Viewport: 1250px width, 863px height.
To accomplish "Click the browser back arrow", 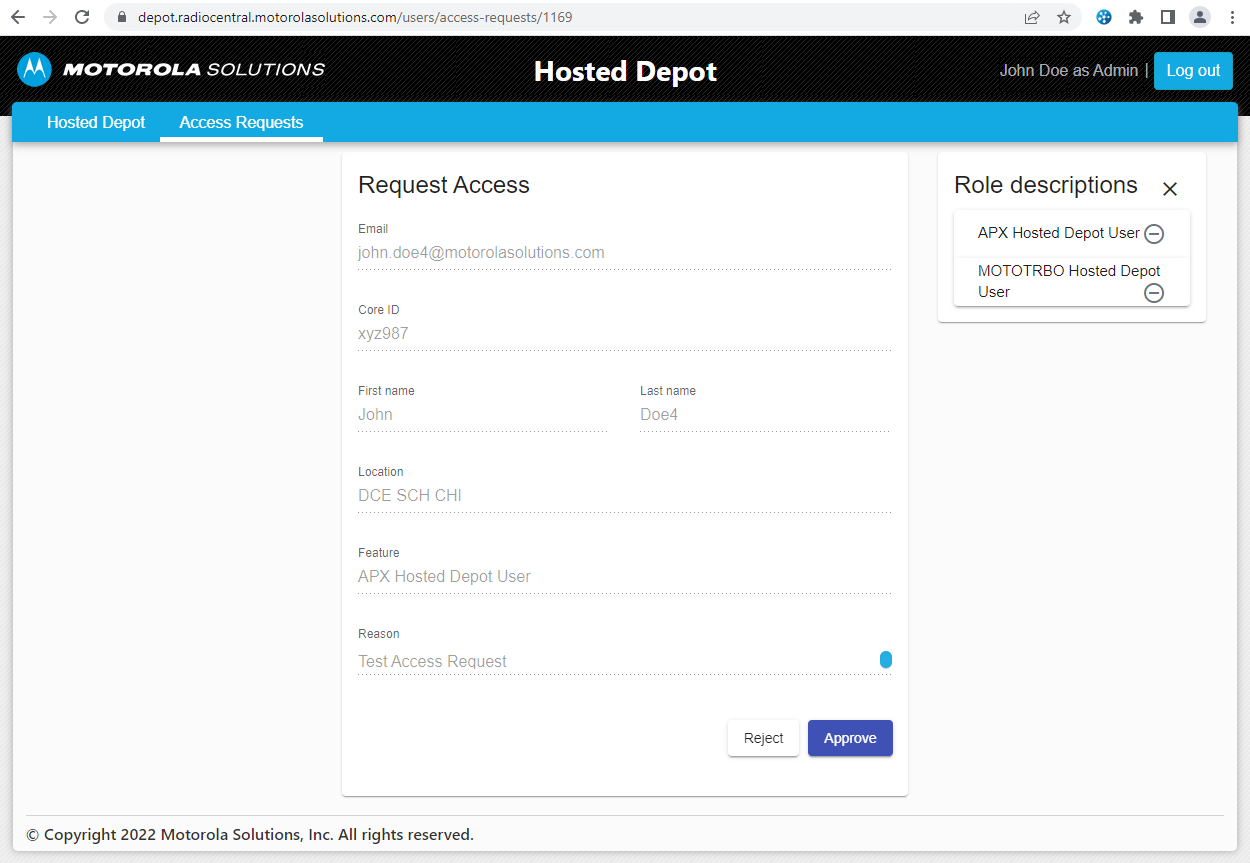I will click(x=18, y=17).
